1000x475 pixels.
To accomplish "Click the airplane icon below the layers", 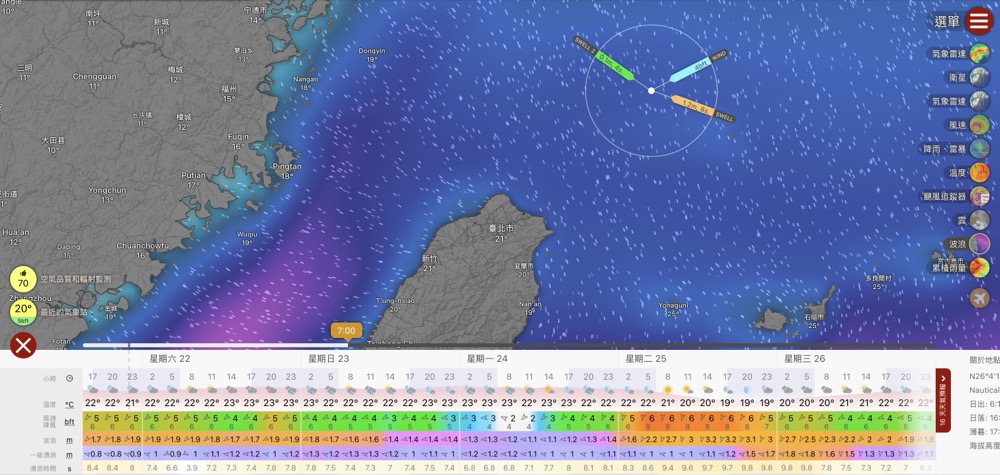I will 979,297.
